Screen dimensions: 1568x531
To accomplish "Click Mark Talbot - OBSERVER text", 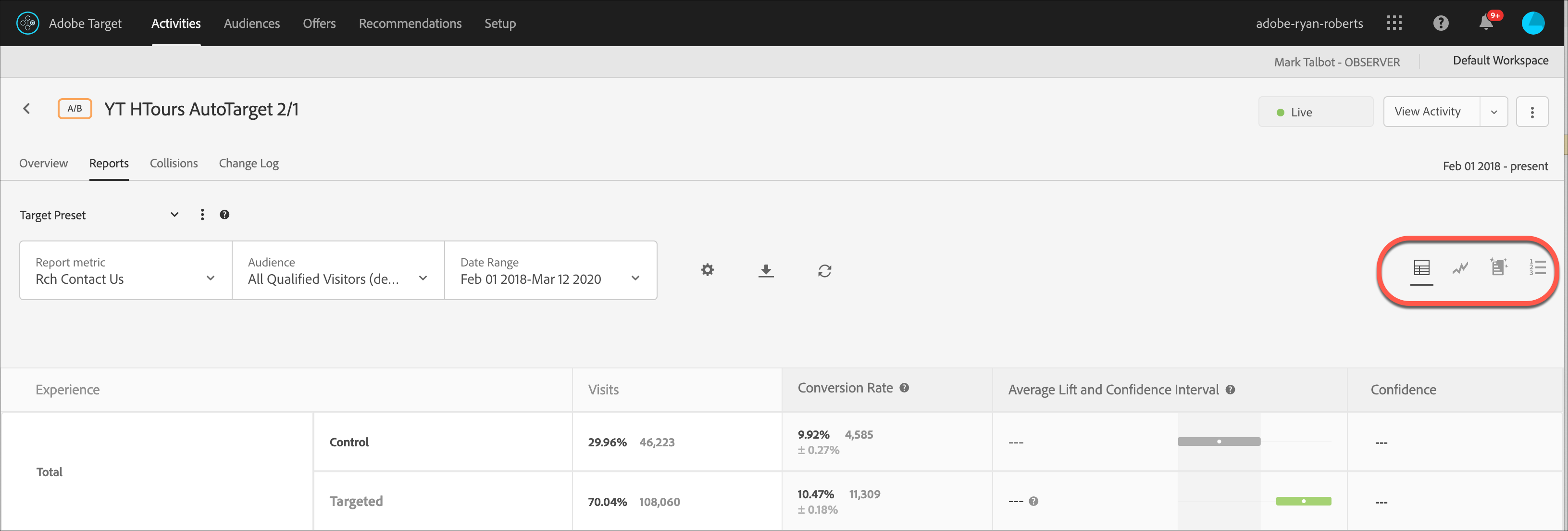I will pos(1337,62).
